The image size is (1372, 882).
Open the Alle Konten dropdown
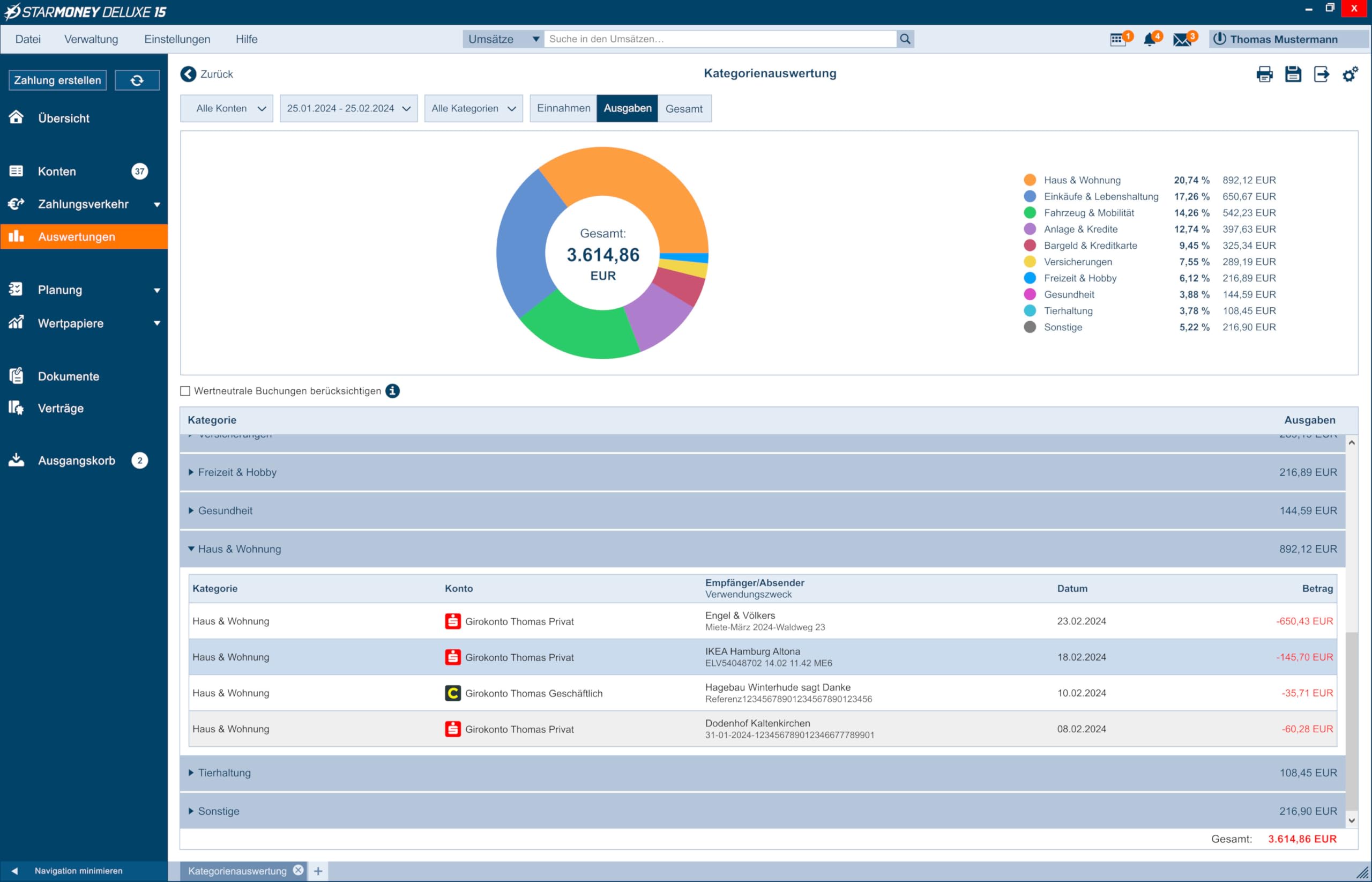coord(227,108)
